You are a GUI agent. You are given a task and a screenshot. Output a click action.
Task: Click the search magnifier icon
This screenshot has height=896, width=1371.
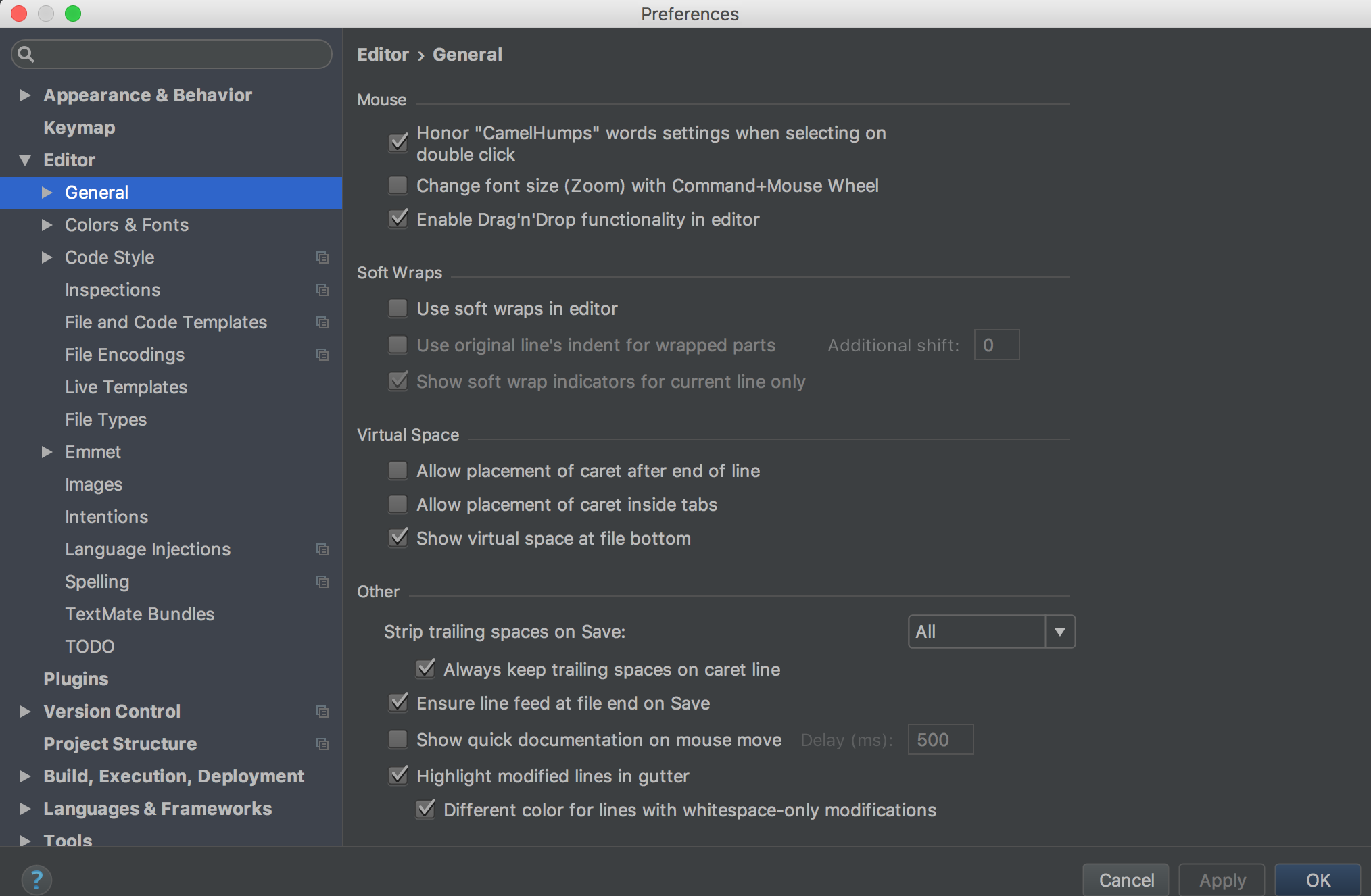point(26,54)
